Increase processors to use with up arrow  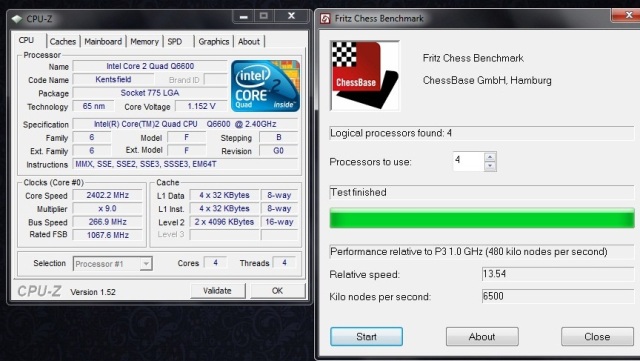pos(490,157)
